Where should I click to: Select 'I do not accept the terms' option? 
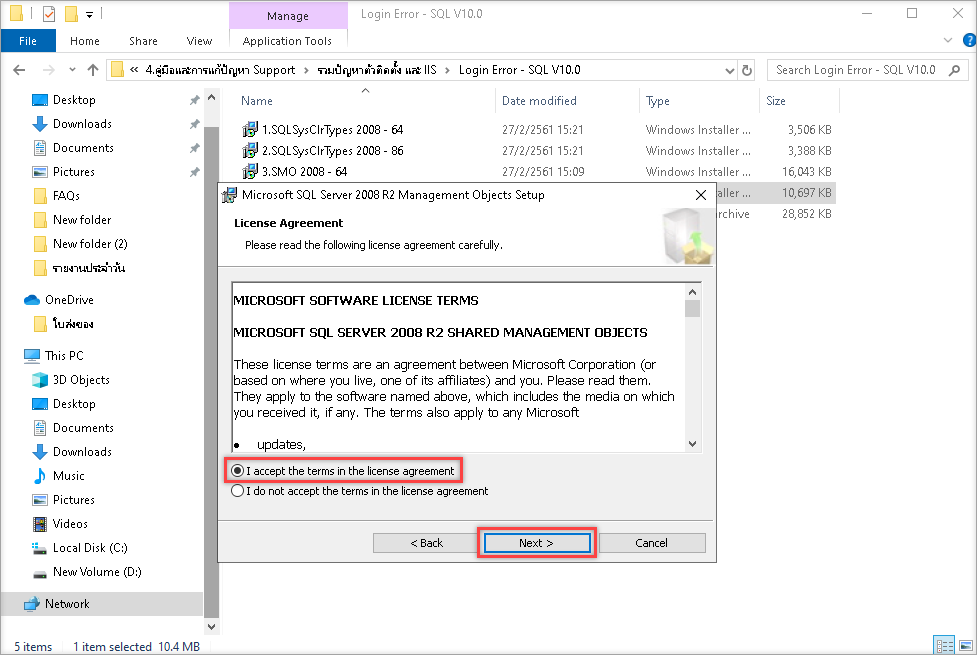coord(237,491)
